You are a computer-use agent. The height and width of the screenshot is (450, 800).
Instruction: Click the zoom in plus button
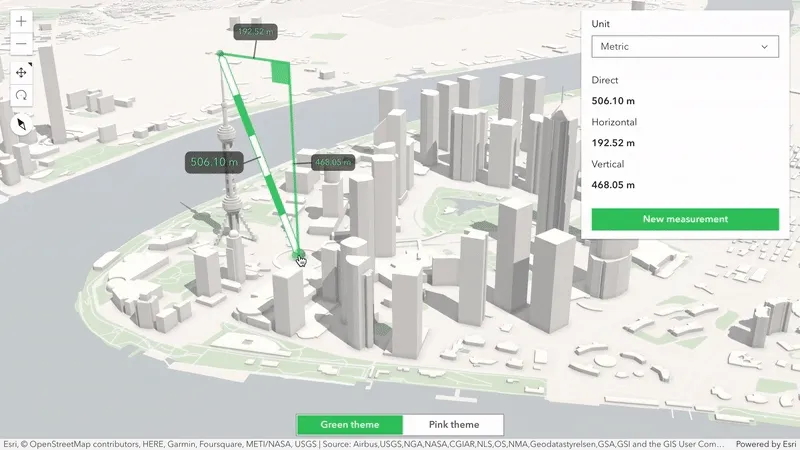pyautogui.click(x=21, y=21)
